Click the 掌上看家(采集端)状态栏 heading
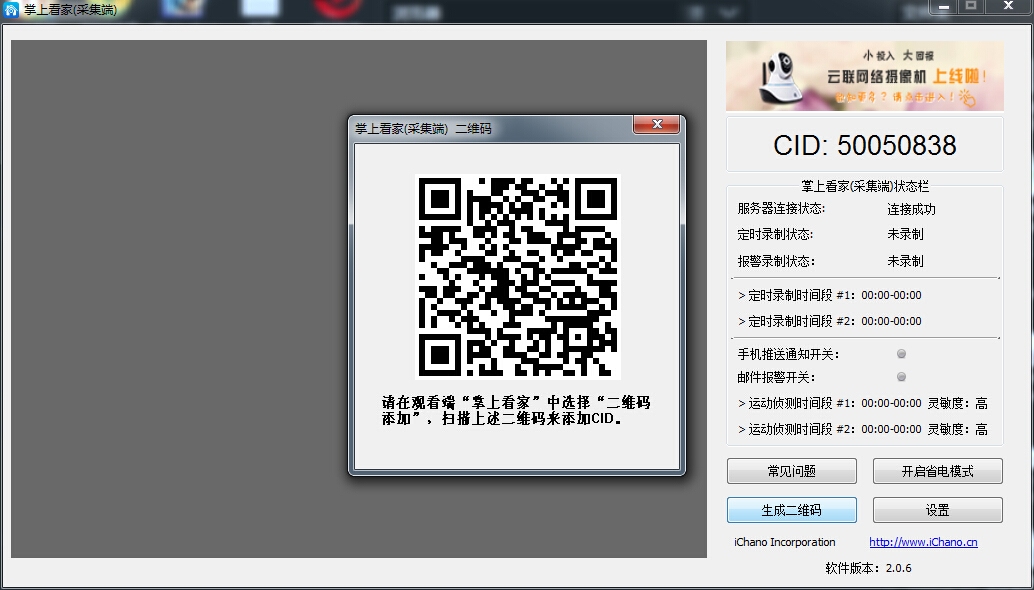The height and width of the screenshot is (590, 1034). 865,187
